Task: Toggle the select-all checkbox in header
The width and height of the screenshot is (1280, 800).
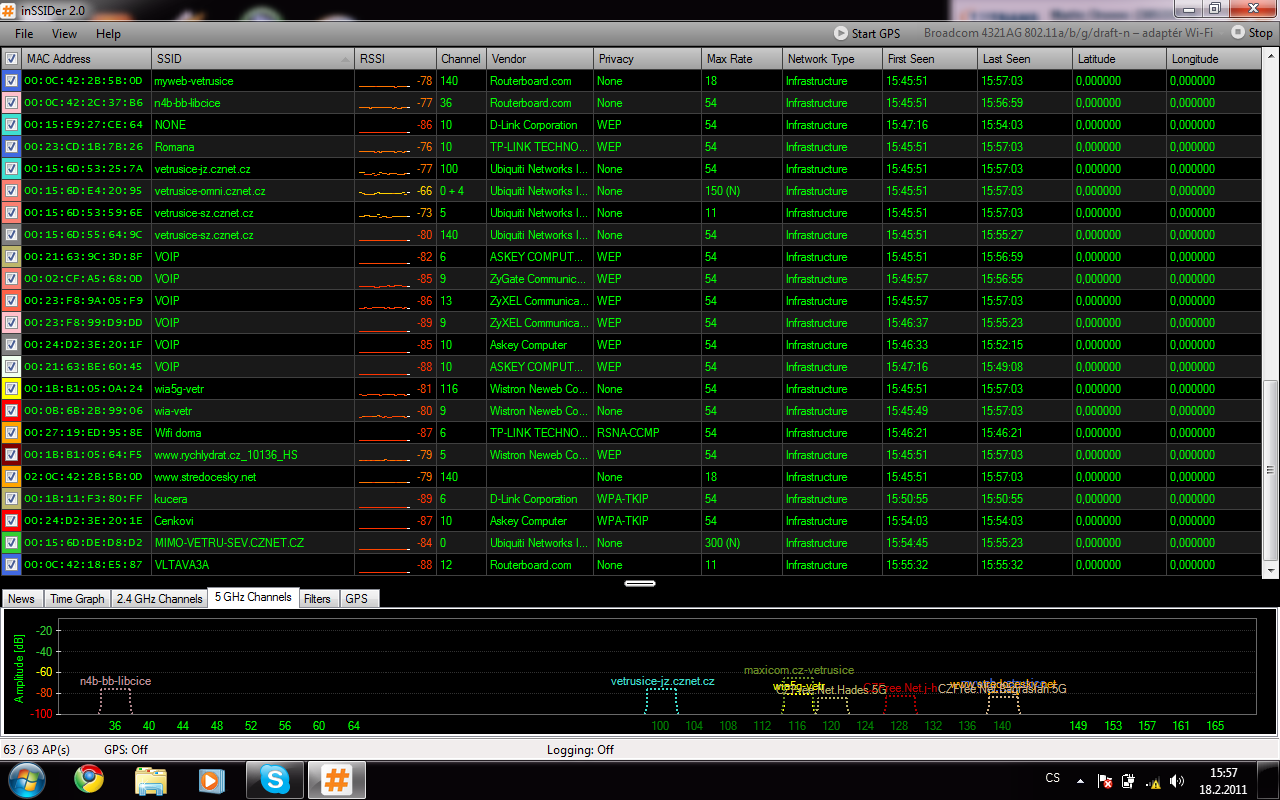Action: tap(11, 59)
